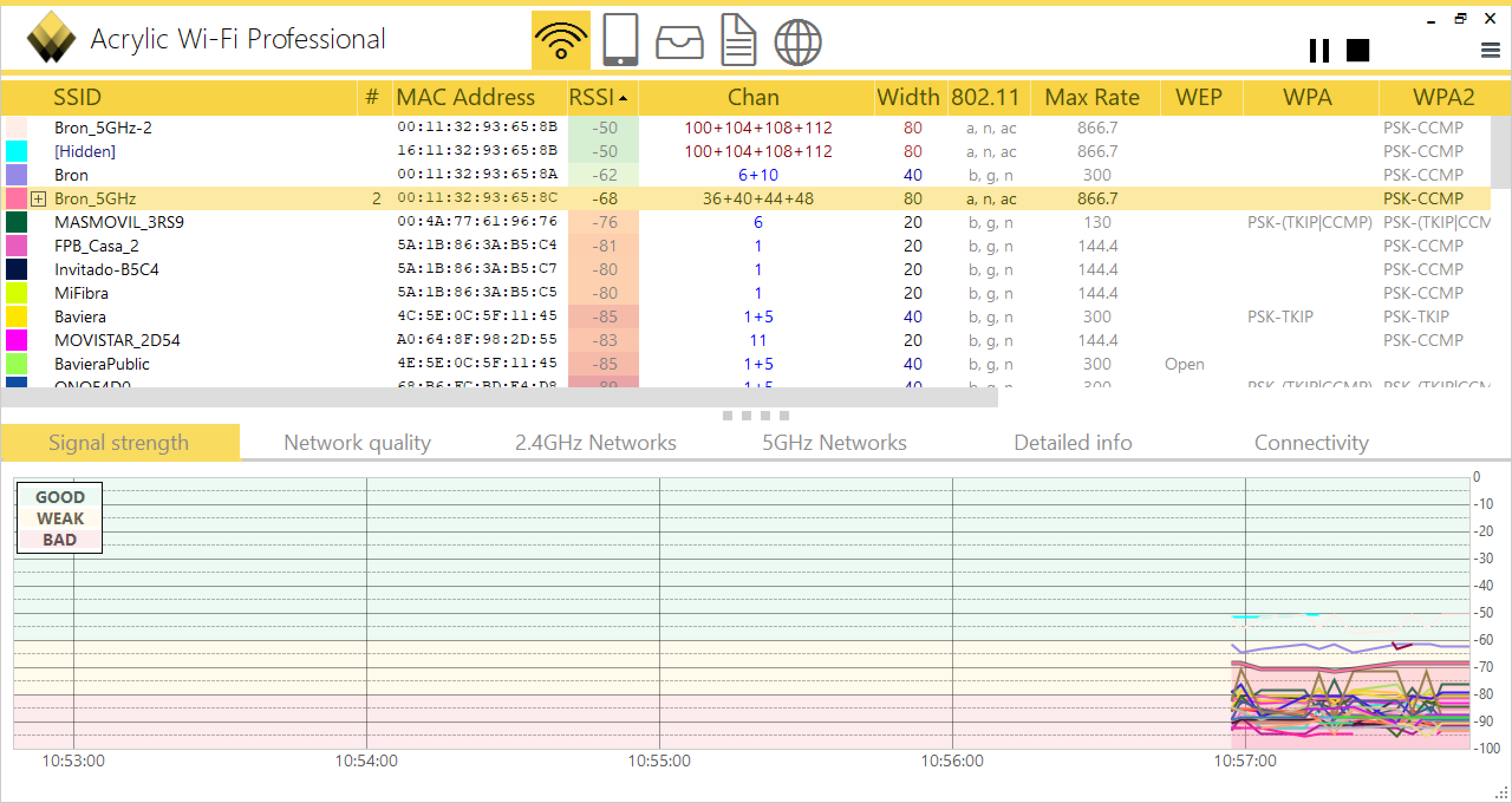Click the Acrylic Wi-Fi logo icon

pos(51,38)
